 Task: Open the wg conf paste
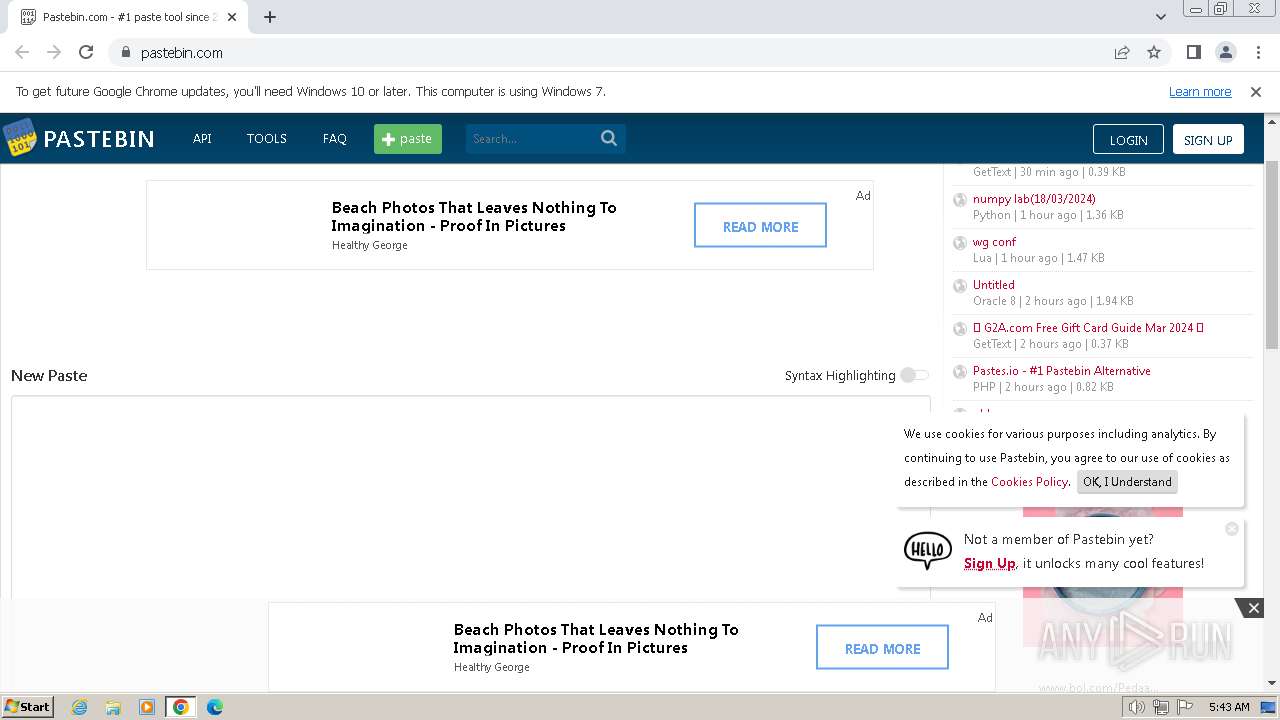pos(994,241)
